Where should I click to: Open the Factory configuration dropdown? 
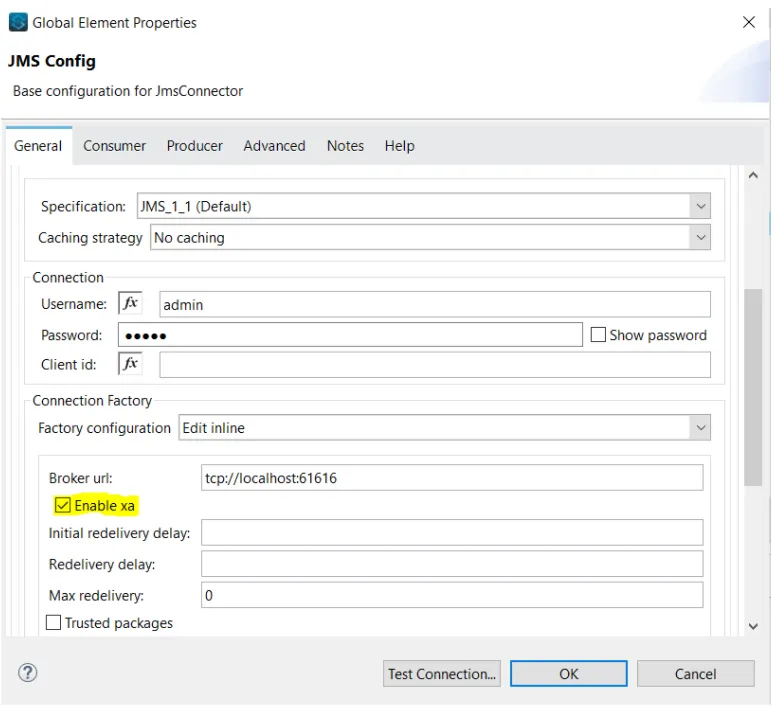(444, 428)
